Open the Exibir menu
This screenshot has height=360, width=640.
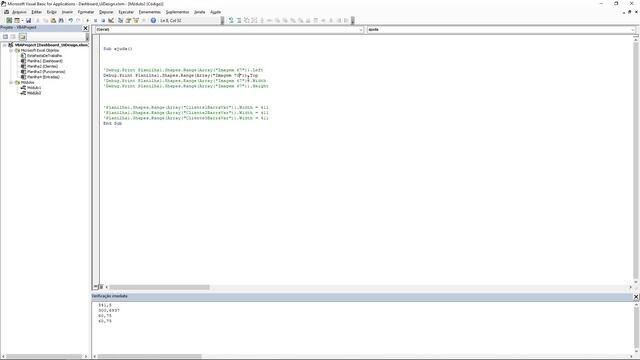tap(52, 12)
